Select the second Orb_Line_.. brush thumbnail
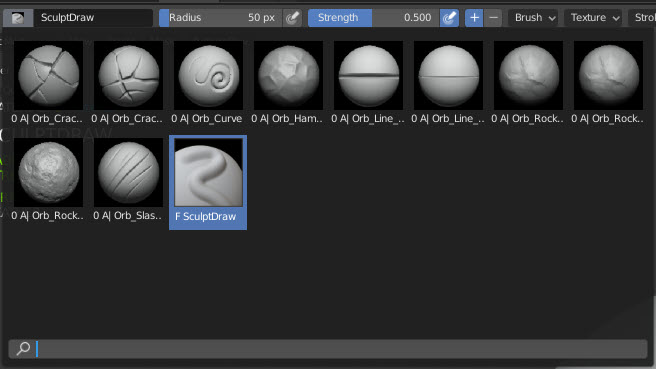Screen dimensions: 656x369 (x=448, y=75)
